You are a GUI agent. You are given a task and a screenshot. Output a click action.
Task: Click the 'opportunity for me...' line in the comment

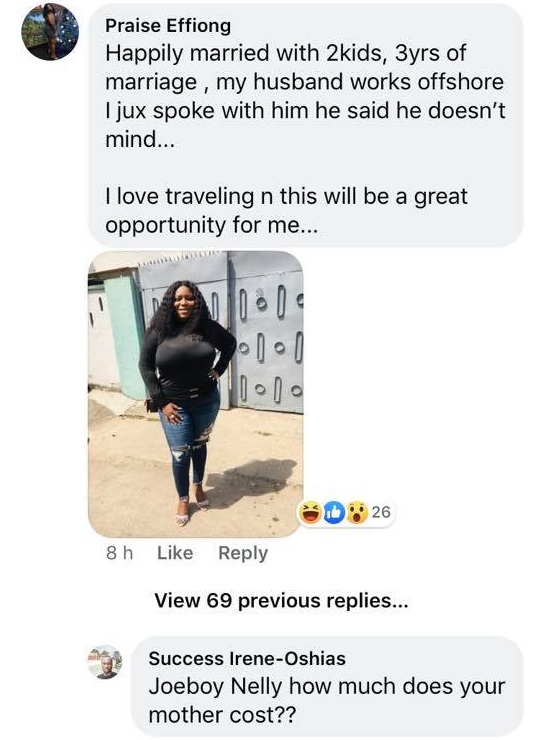click(211, 226)
